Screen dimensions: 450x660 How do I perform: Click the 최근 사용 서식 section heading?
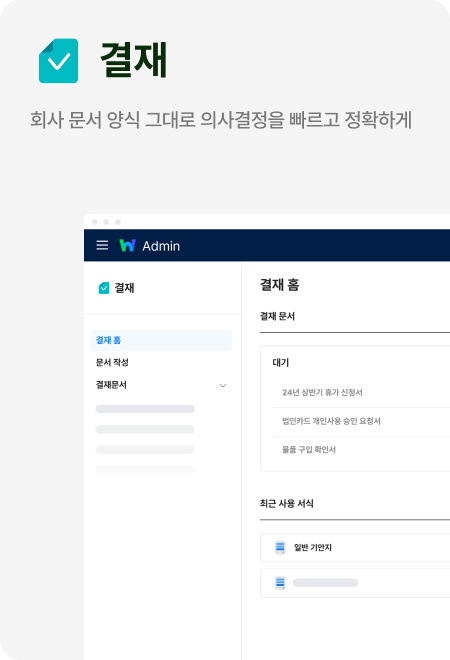[x=287, y=503]
